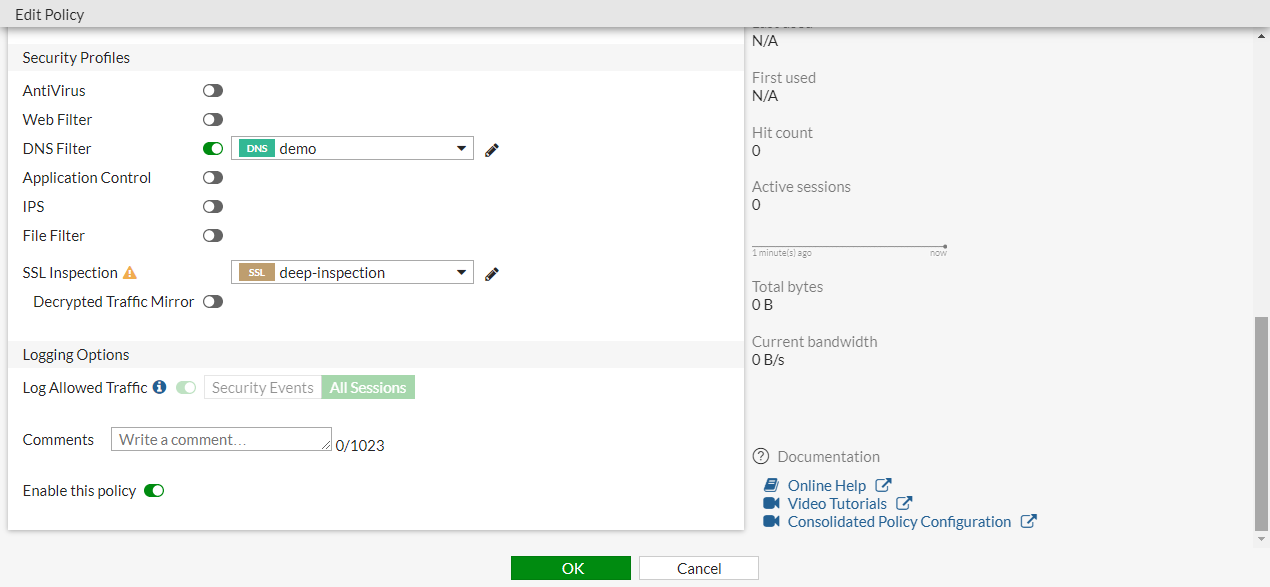
Task: Click the warning icon beside SSL Inspection
Action: [131, 271]
